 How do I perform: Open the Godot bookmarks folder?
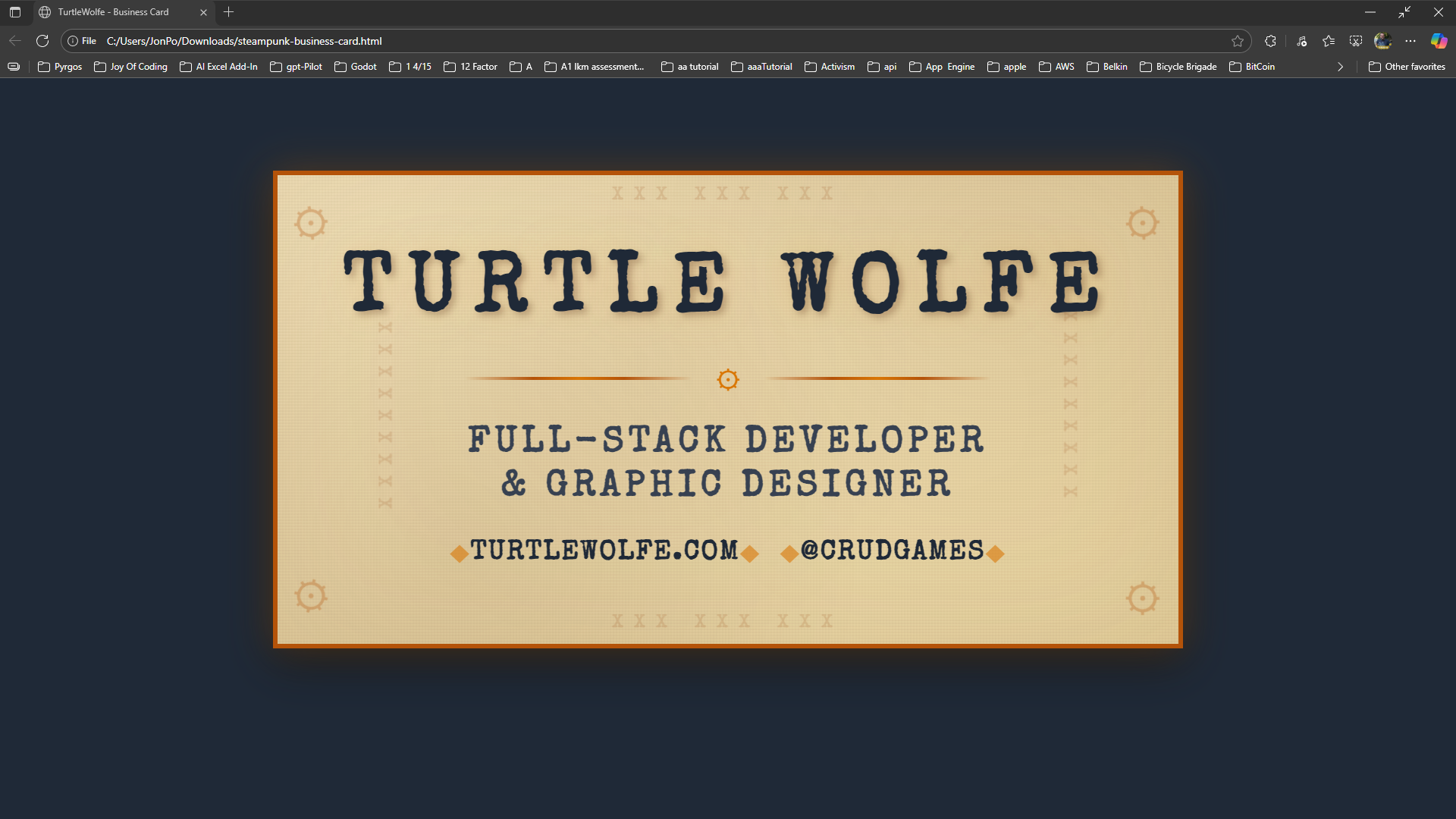coord(355,67)
